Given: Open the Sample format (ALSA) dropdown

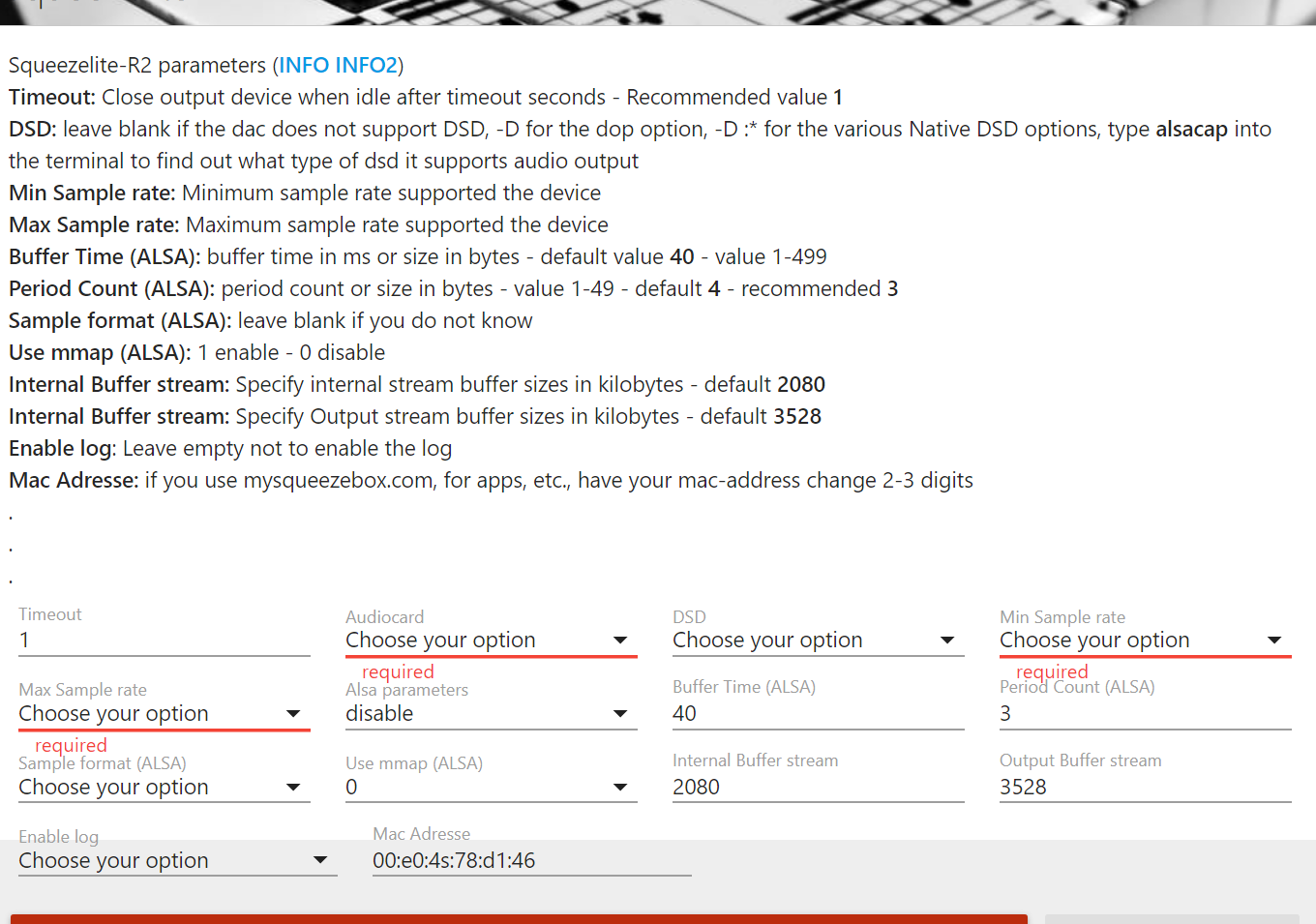Looking at the screenshot, I should coord(164,788).
